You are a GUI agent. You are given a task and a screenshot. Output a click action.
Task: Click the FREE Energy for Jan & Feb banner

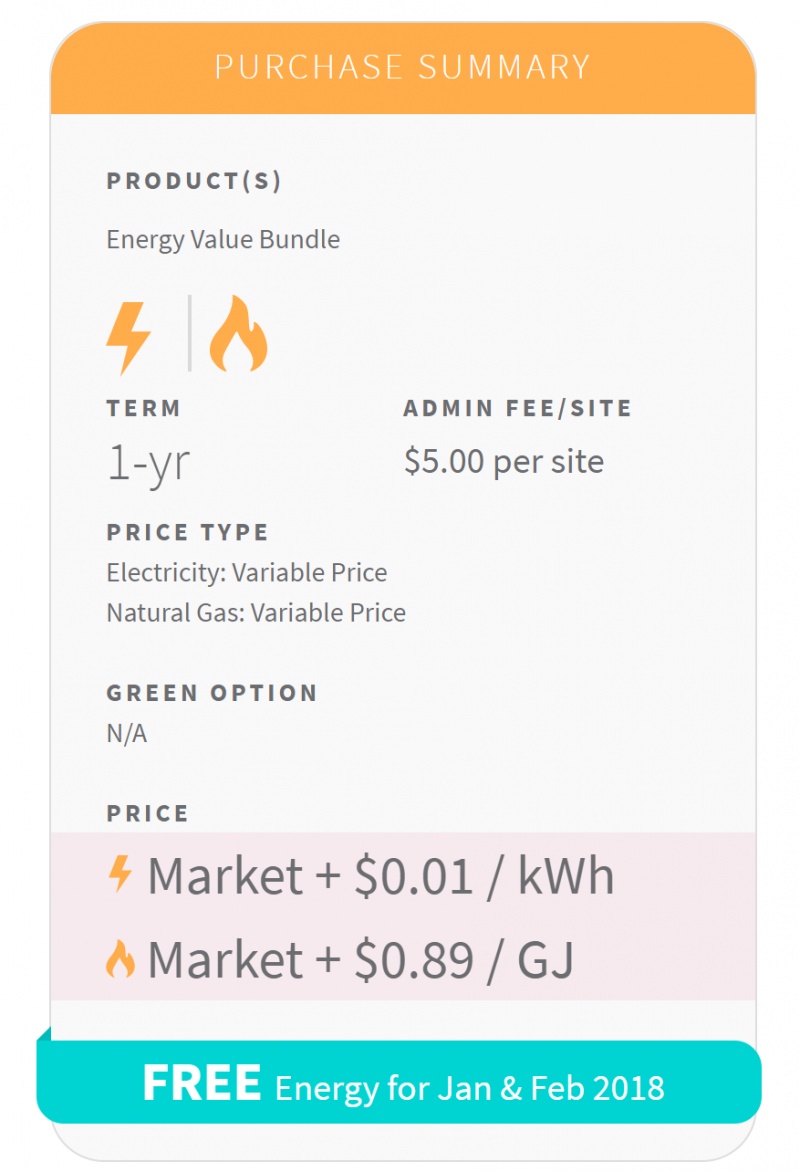(x=402, y=1085)
